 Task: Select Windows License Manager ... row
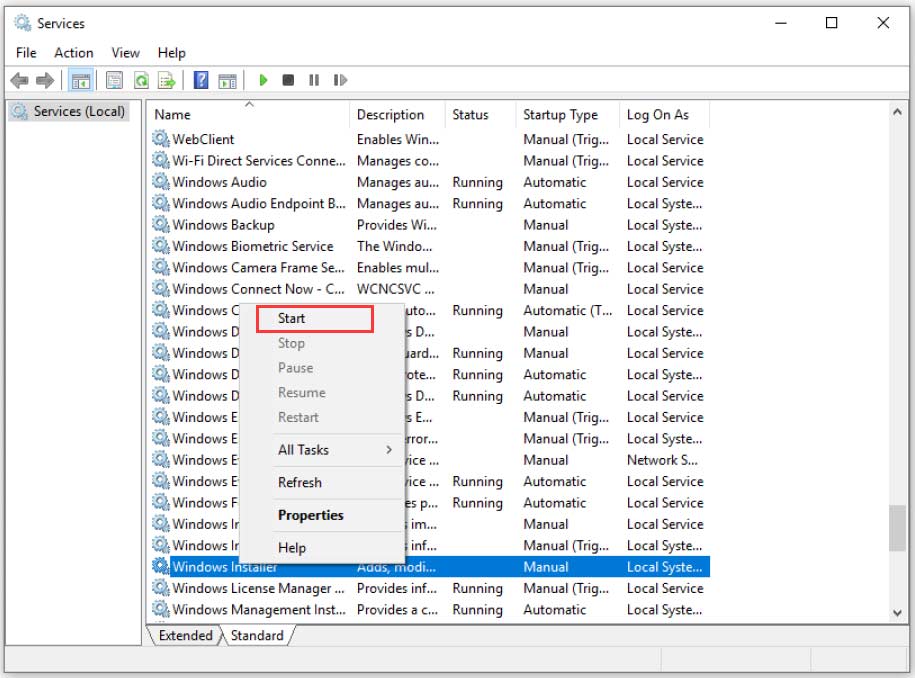[430, 588]
